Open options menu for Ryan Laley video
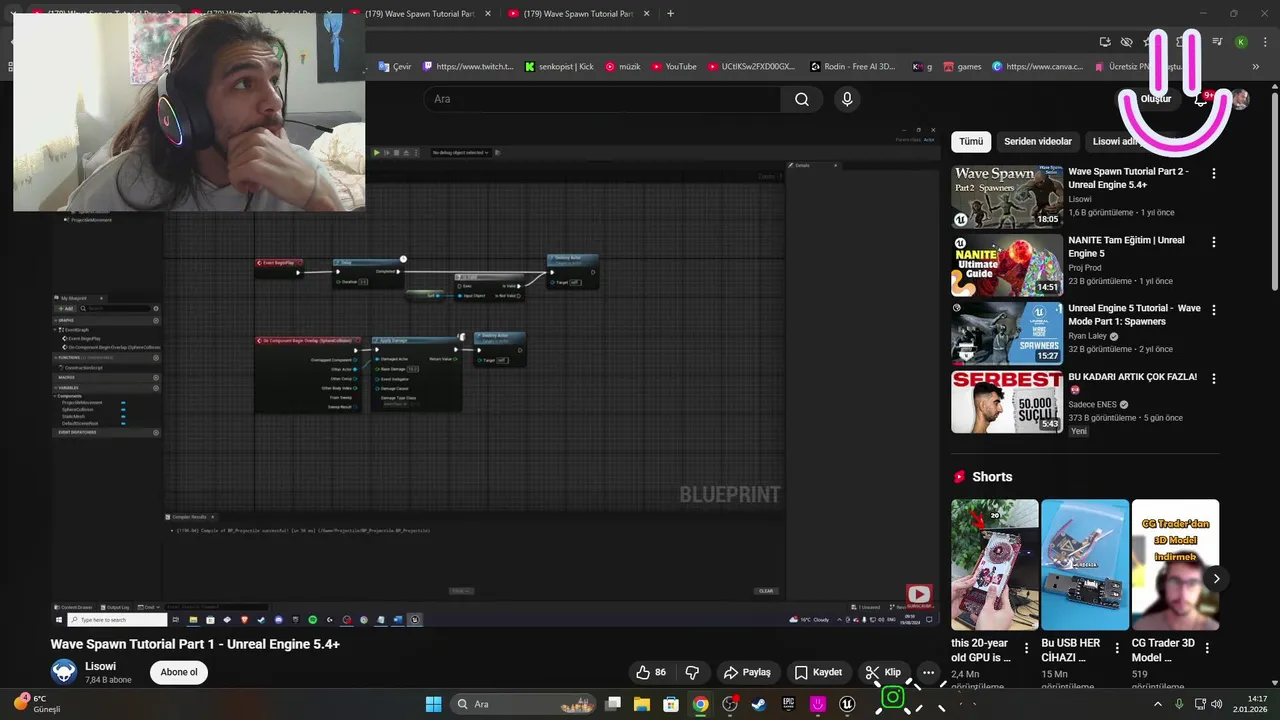The image size is (1280, 720). click(1214, 310)
